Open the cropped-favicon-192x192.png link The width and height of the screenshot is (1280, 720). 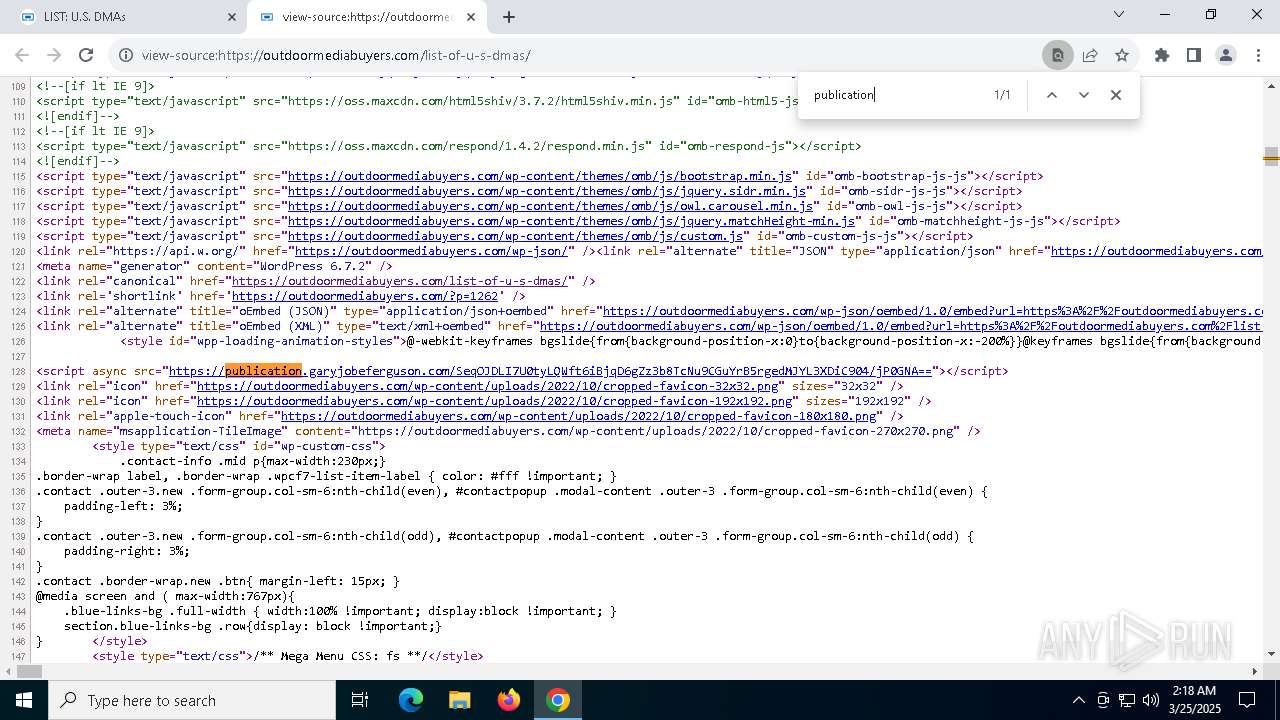coord(494,401)
